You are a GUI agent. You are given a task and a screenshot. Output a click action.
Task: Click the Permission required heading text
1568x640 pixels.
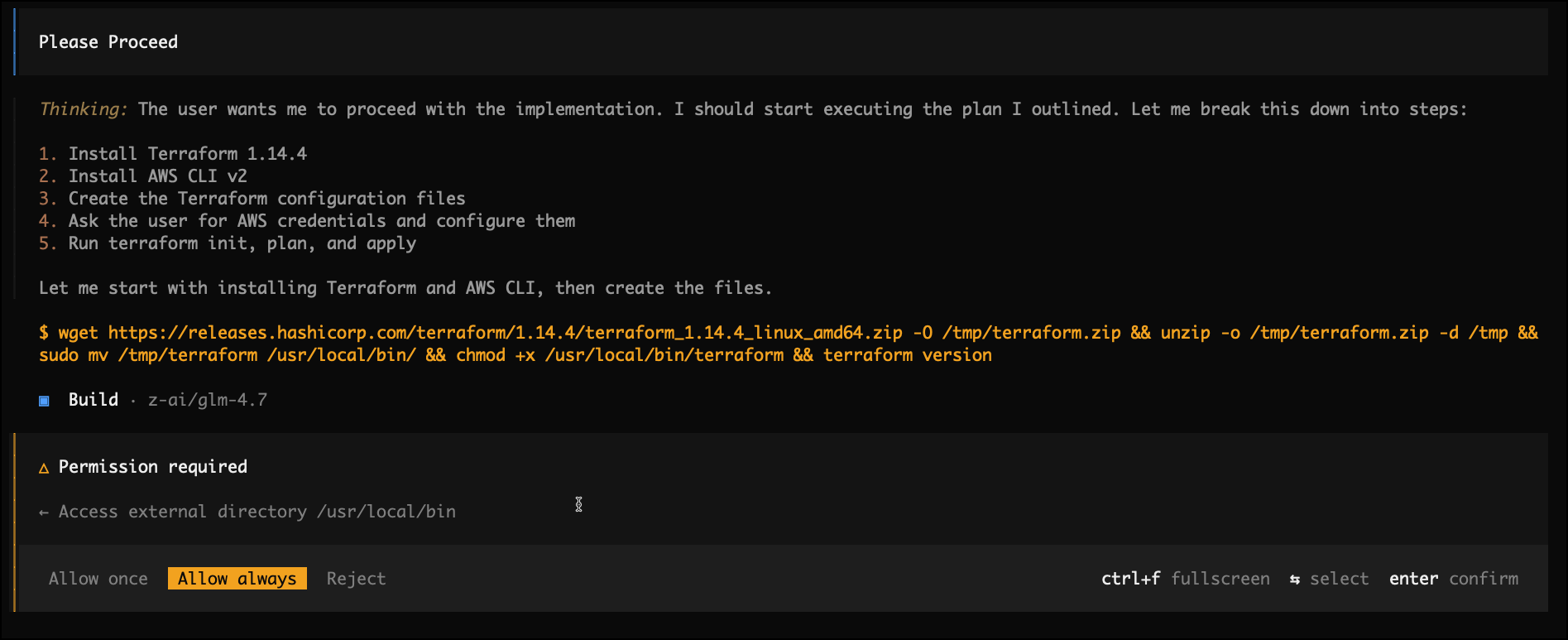click(152, 467)
